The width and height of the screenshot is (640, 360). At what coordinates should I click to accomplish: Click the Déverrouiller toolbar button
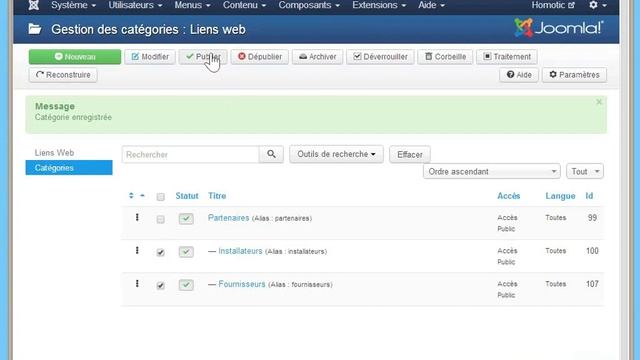(380, 57)
